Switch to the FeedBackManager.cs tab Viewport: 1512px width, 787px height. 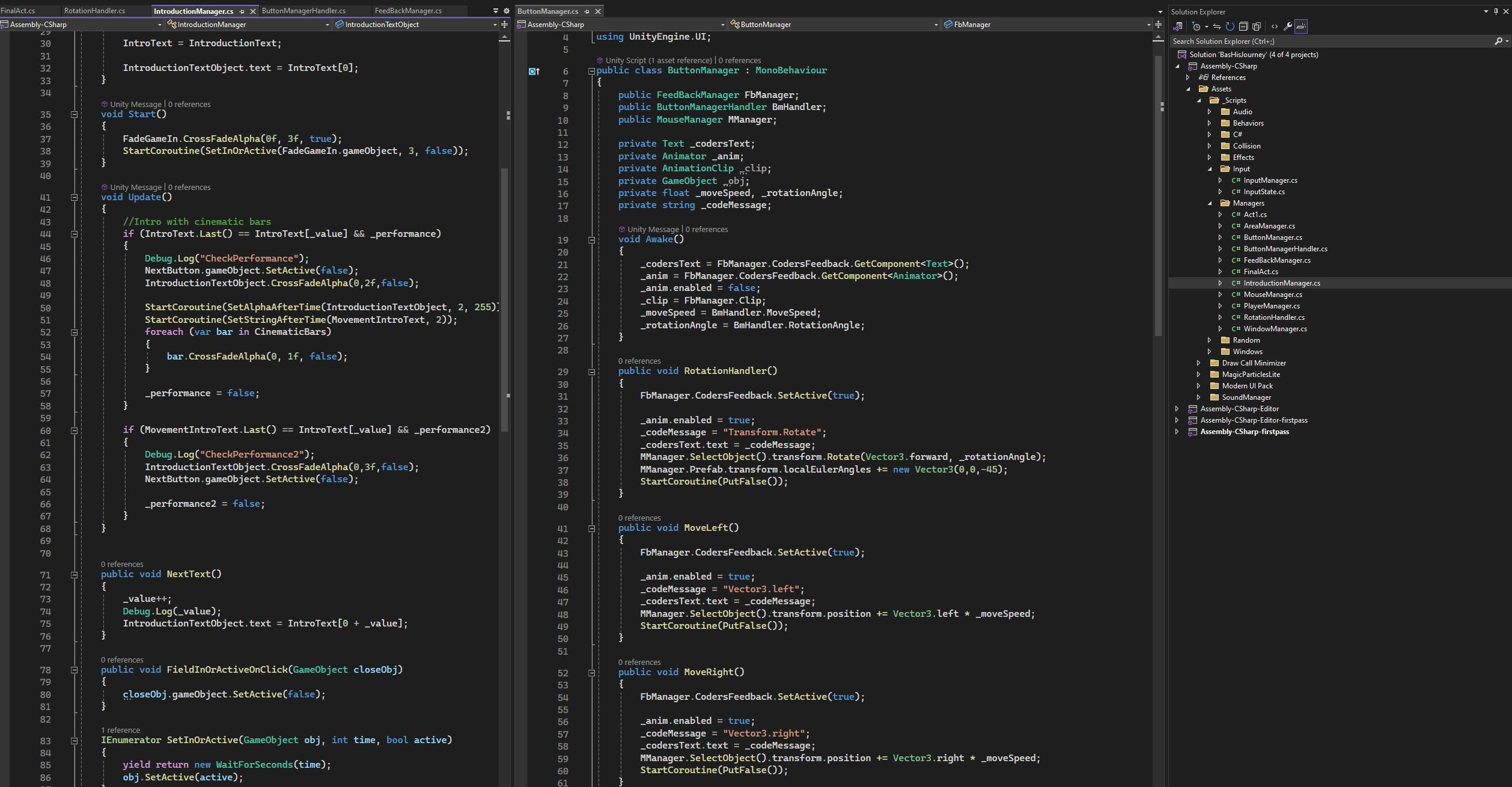coord(408,11)
